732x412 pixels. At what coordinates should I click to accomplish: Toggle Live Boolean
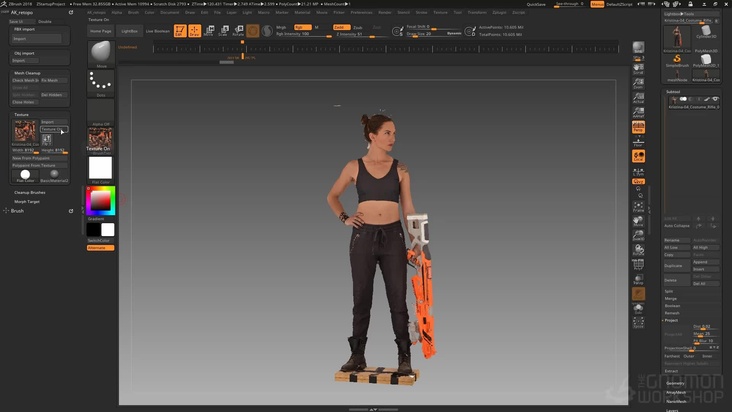click(x=158, y=31)
